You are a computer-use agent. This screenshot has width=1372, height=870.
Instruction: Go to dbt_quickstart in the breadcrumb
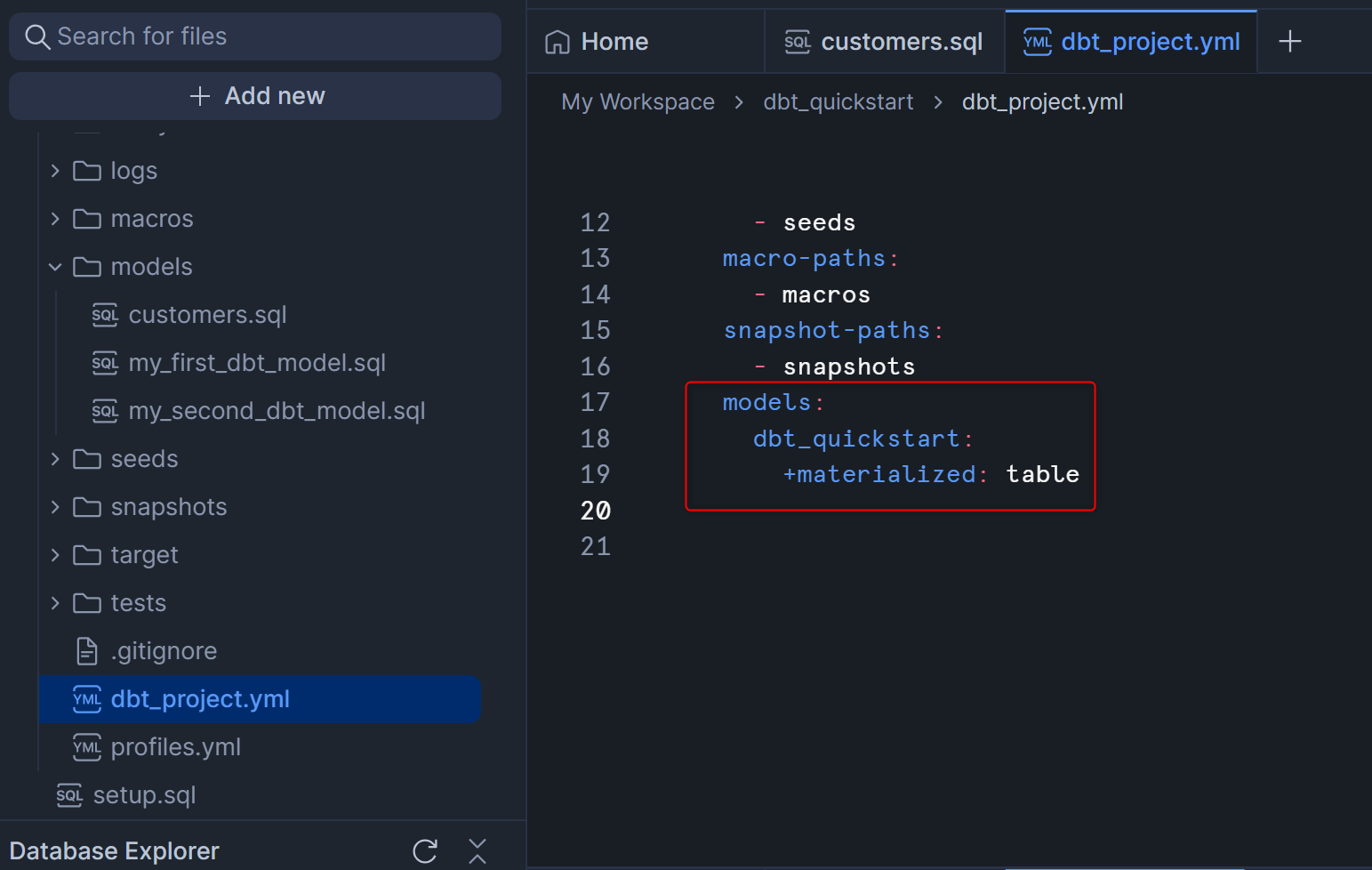pos(838,102)
